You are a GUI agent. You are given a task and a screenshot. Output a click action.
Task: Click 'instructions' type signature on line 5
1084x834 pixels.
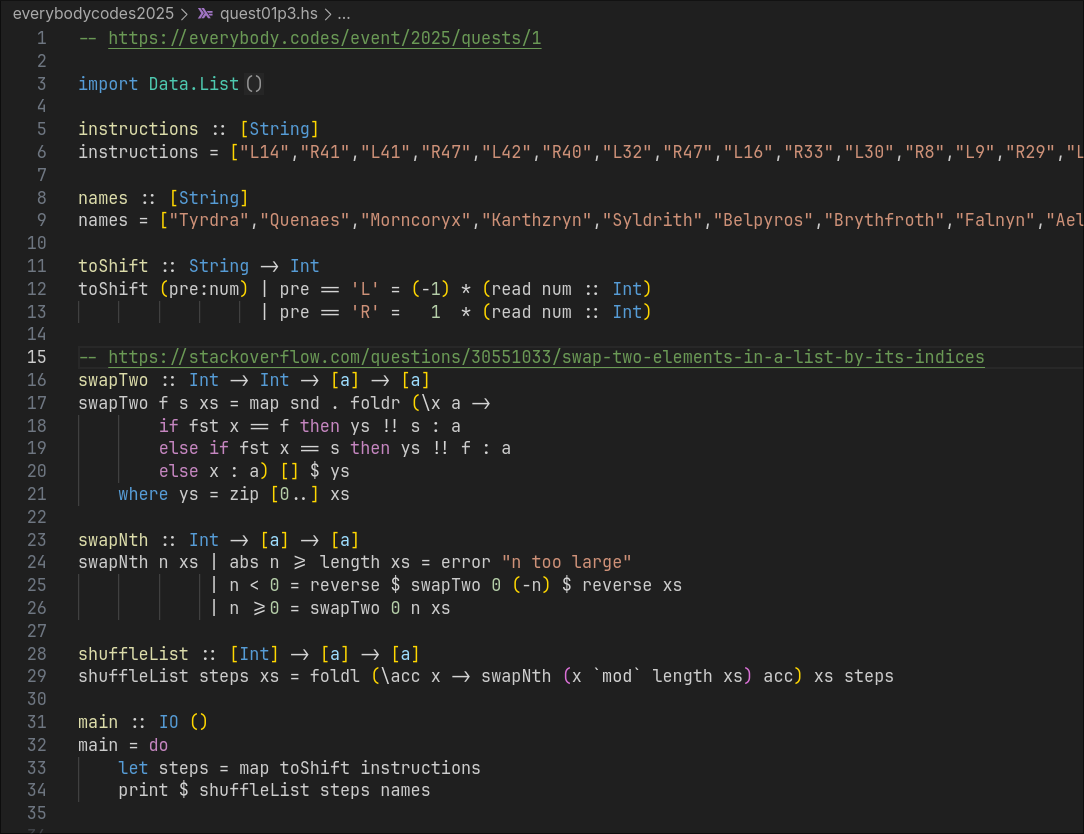[x=138, y=129]
